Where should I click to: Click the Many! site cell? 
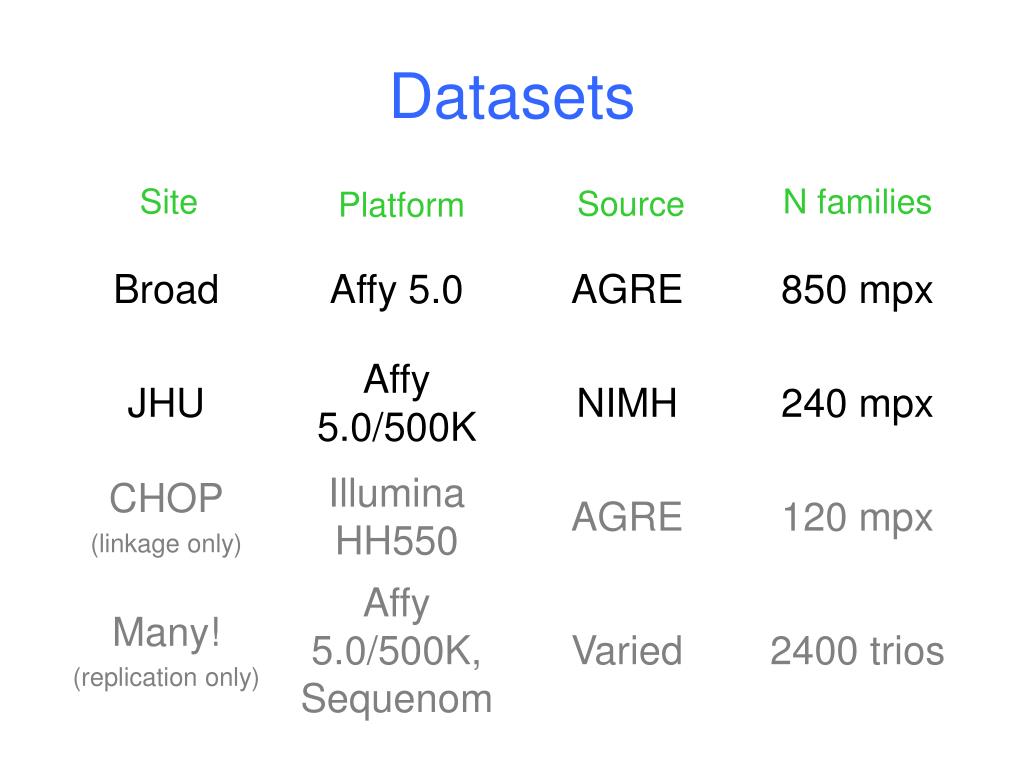coord(166,633)
